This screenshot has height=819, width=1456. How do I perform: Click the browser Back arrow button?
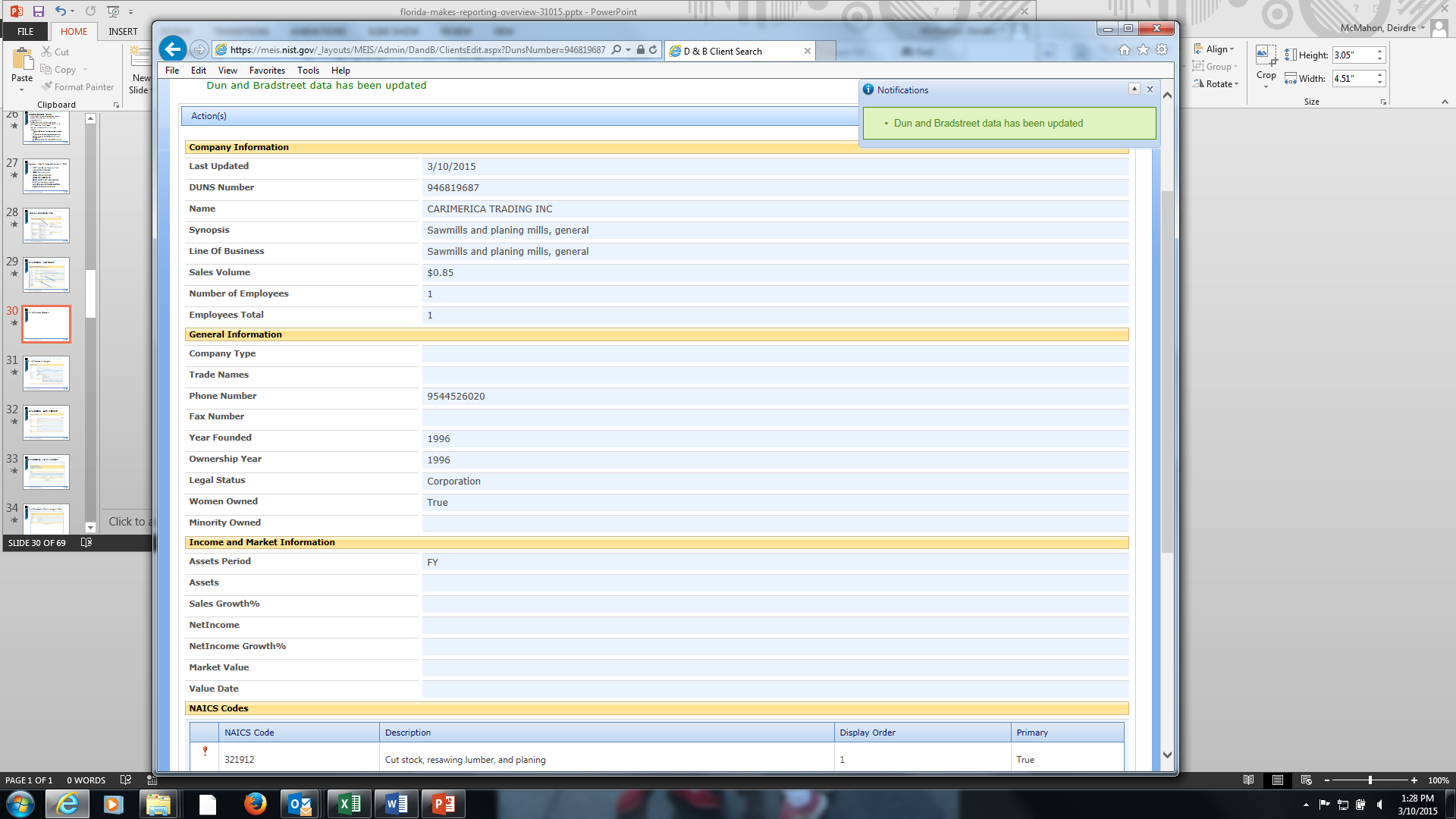(x=173, y=50)
